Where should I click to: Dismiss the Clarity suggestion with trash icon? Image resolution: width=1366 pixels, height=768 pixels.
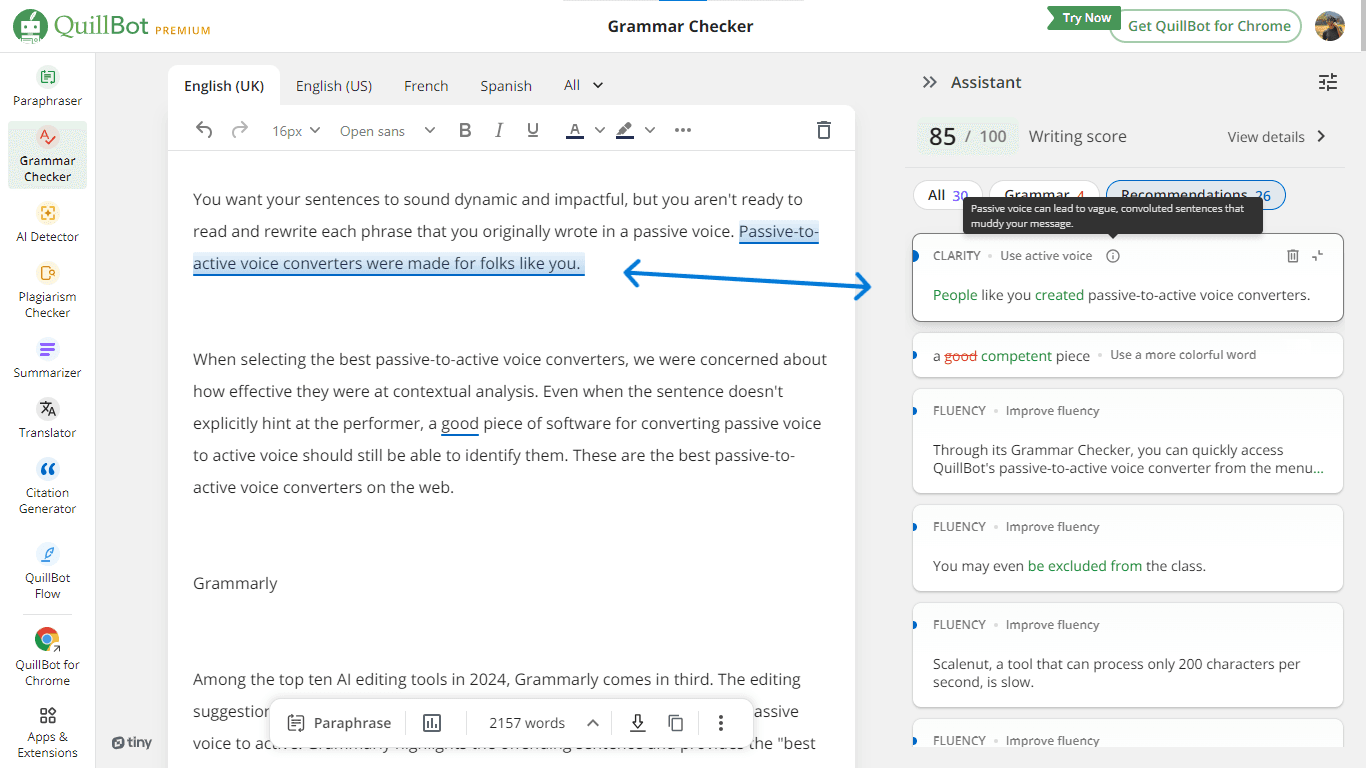1292,256
